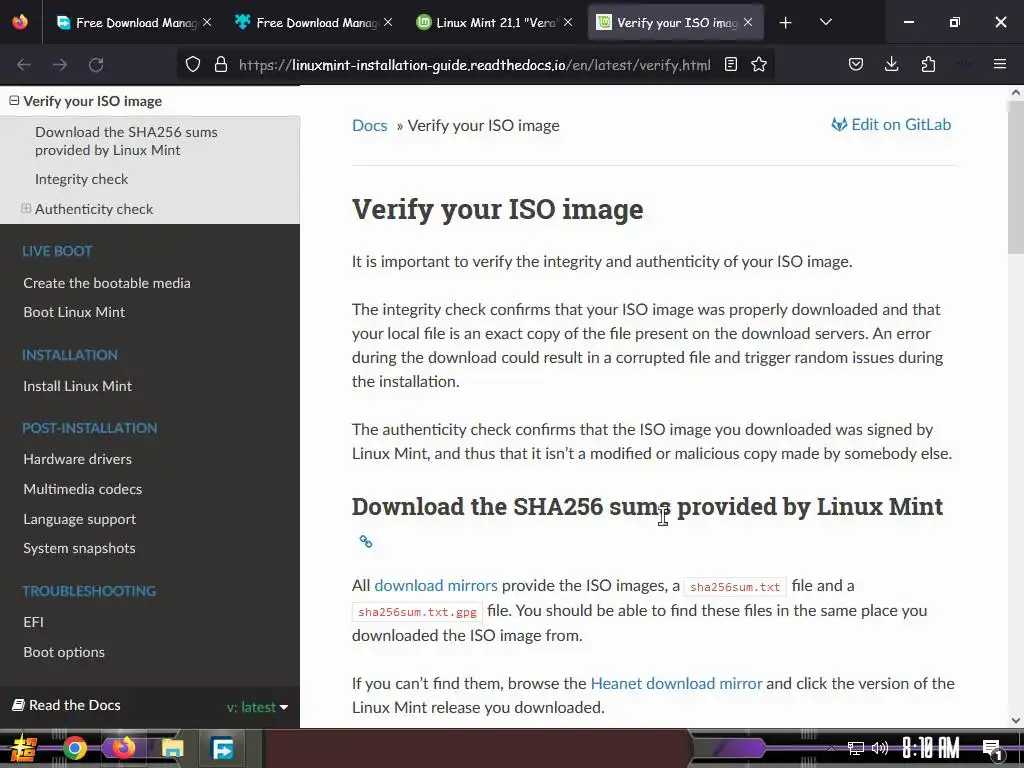Click the page vertical scrollbar thumb
The width and height of the screenshot is (1024, 768).
coord(1016,178)
